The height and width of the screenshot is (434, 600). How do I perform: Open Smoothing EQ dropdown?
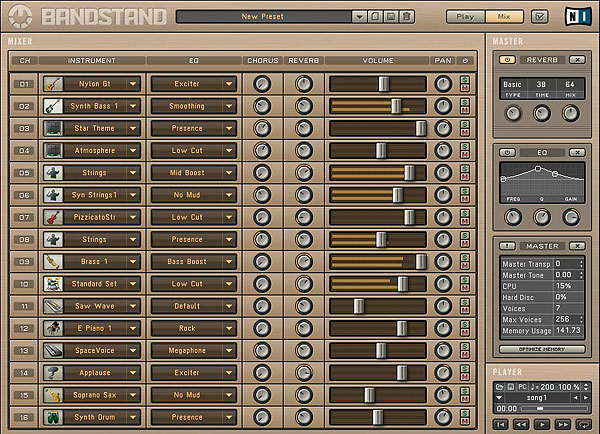(x=229, y=106)
